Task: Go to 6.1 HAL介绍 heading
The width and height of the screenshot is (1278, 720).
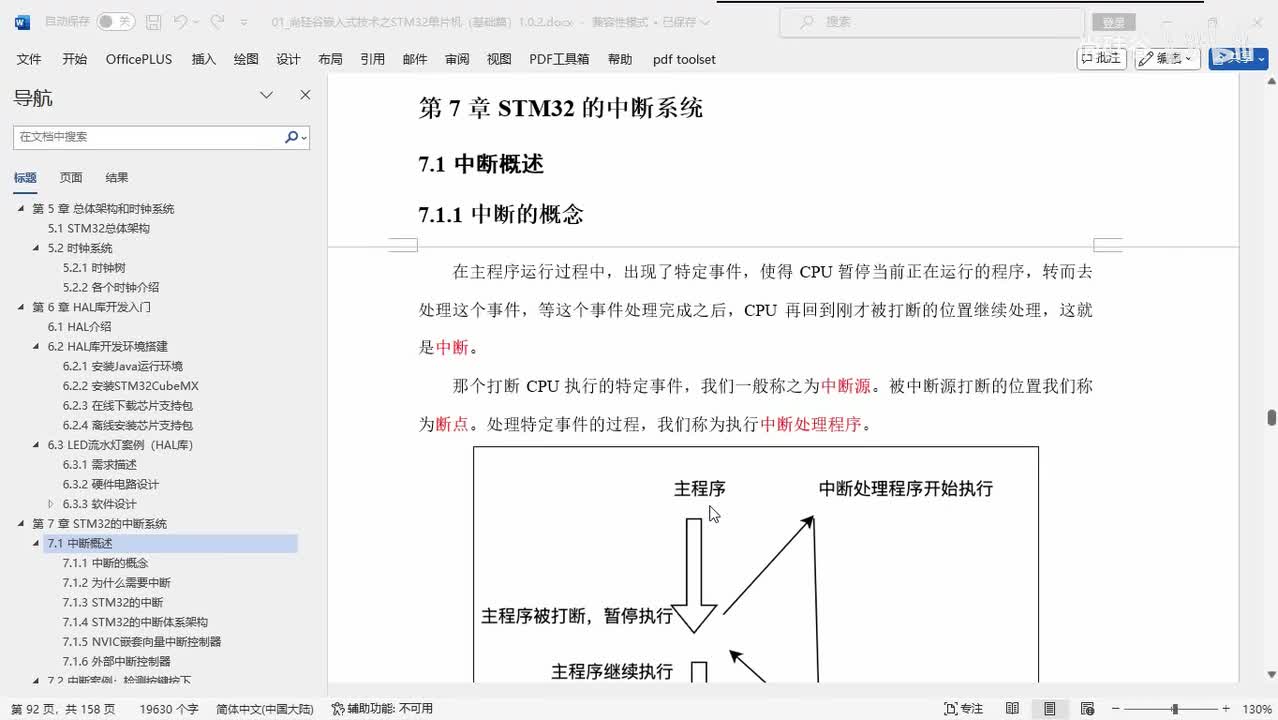Action: coord(80,327)
